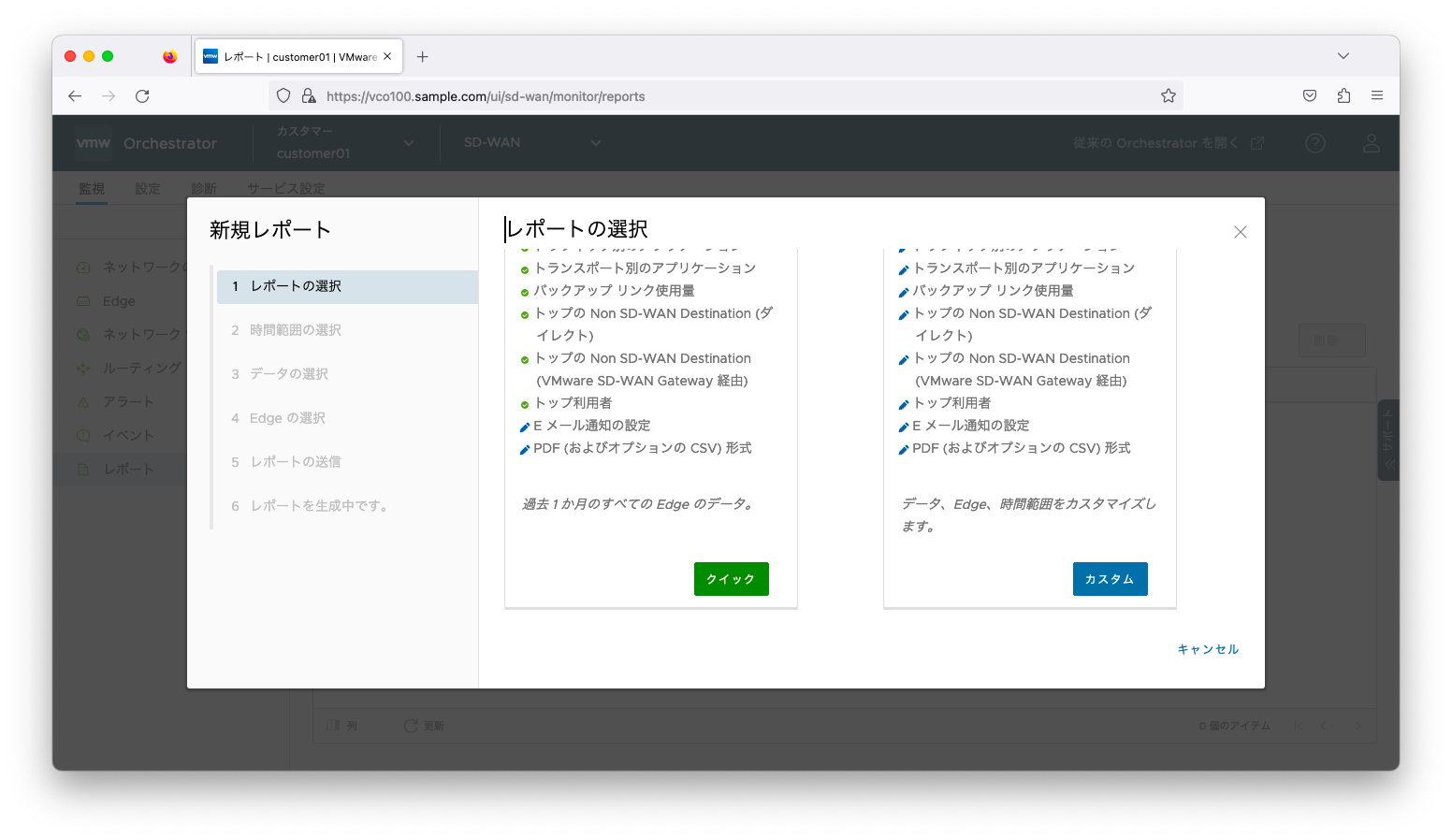Viewport: 1452px width, 840px height.
Task: Open the user account icon
Action: tap(1372, 143)
